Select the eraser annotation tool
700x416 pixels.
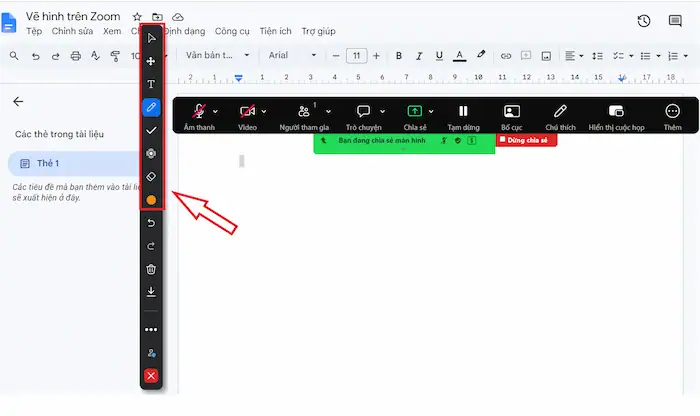click(151, 177)
